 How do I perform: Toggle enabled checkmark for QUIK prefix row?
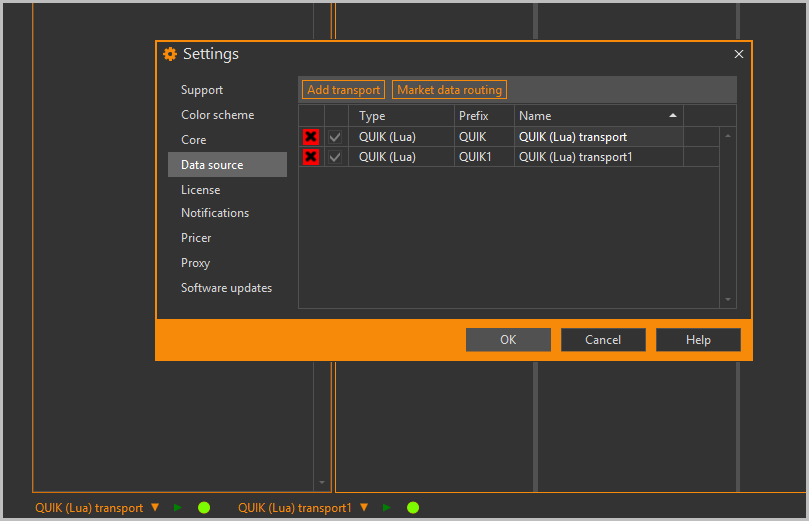pyautogui.click(x=336, y=137)
